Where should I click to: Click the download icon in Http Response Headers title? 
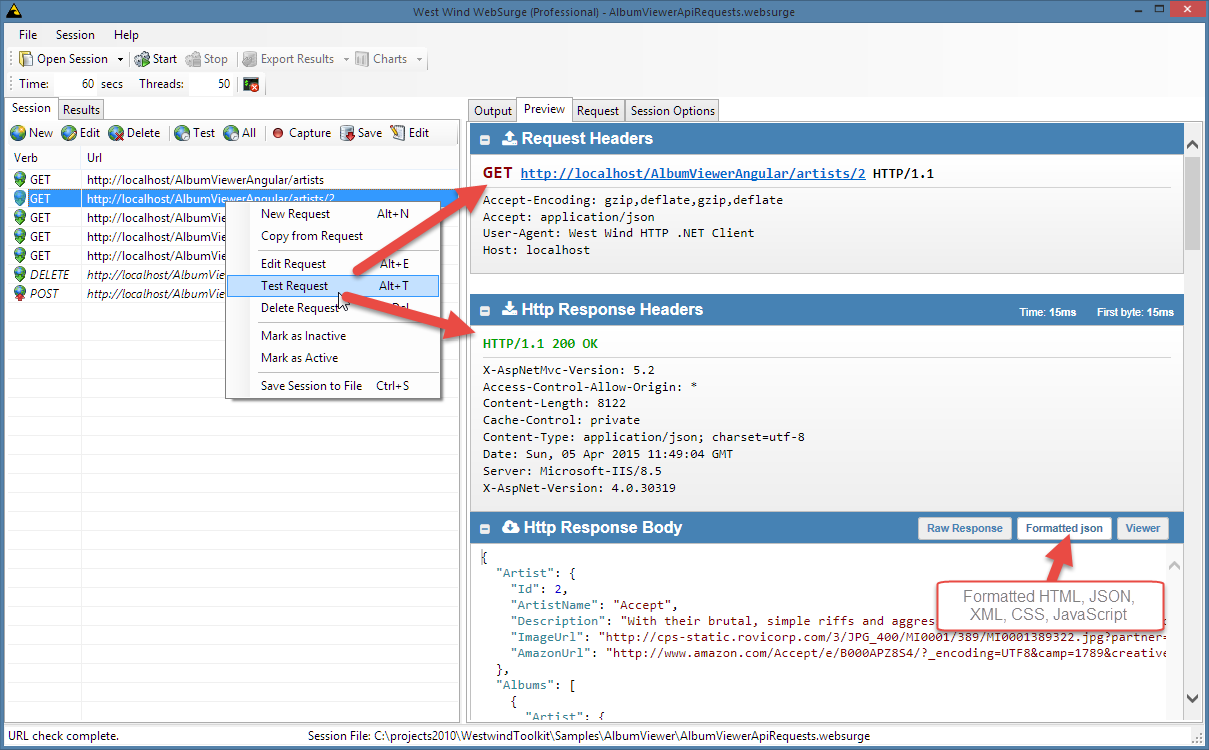(x=509, y=310)
